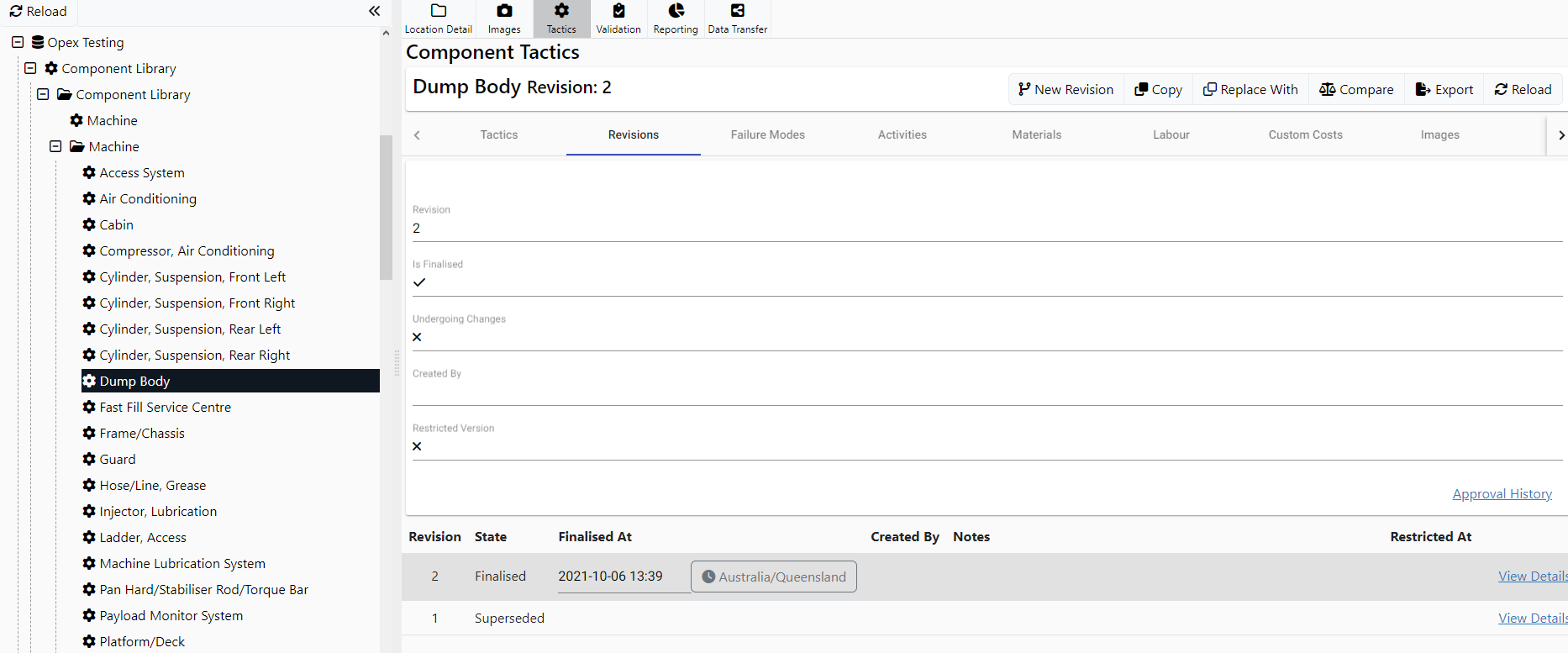Click the New Revision button
Viewport: 1568px width, 653px height.
1066,90
